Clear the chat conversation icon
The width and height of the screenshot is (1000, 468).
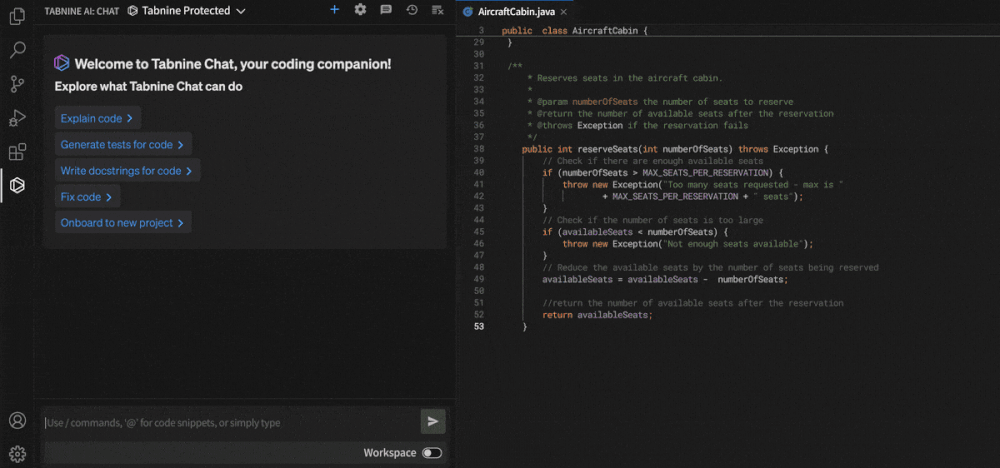coord(437,10)
